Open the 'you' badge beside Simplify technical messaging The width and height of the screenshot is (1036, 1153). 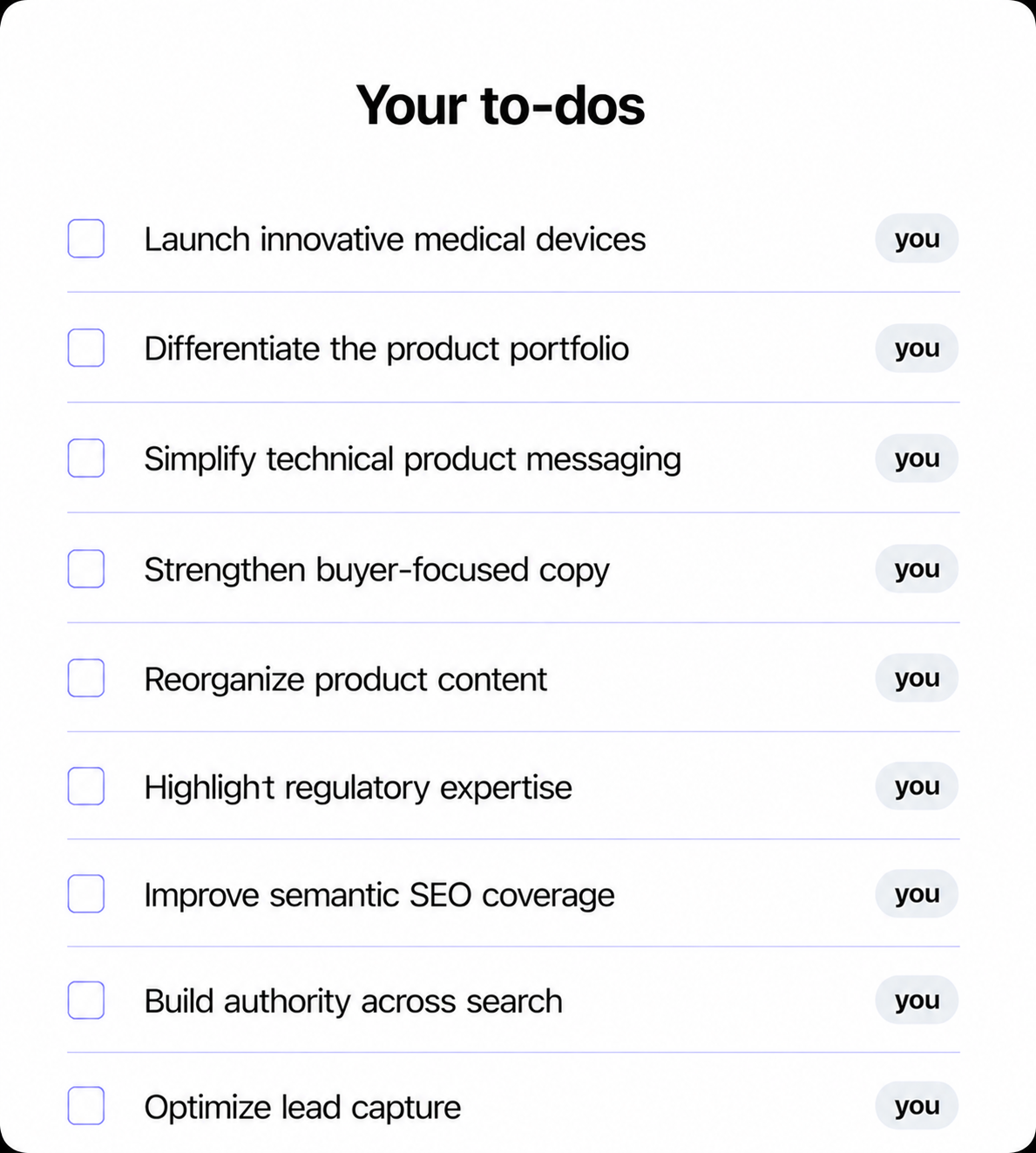[x=917, y=458]
